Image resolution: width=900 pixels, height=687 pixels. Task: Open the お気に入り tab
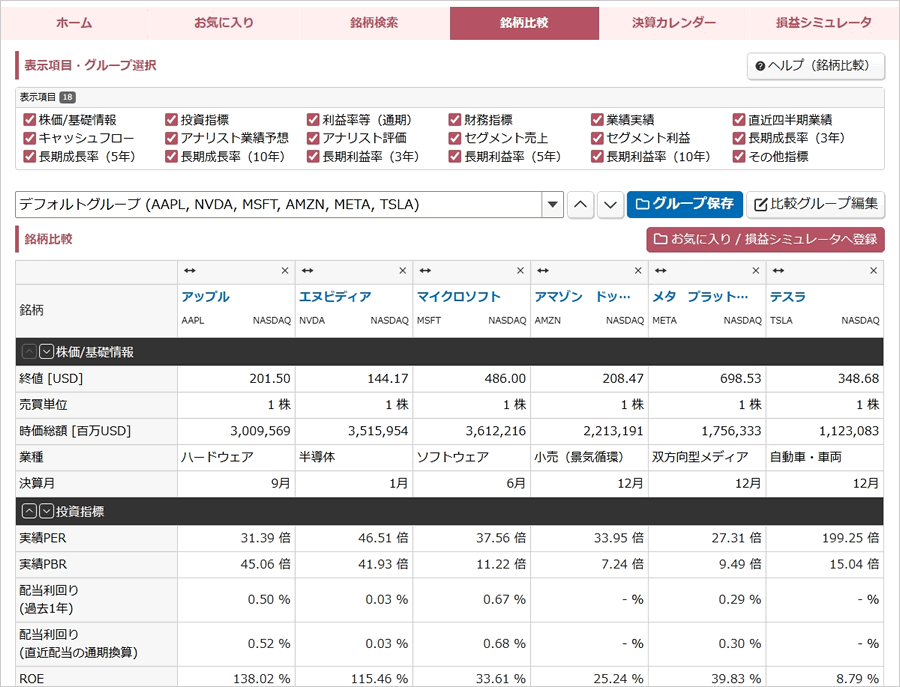pyautogui.click(x=224, y=23)
